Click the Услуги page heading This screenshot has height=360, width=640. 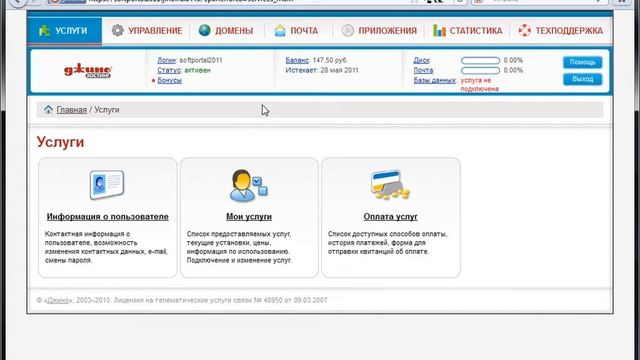pyautogui.click(x=60, y=142)
